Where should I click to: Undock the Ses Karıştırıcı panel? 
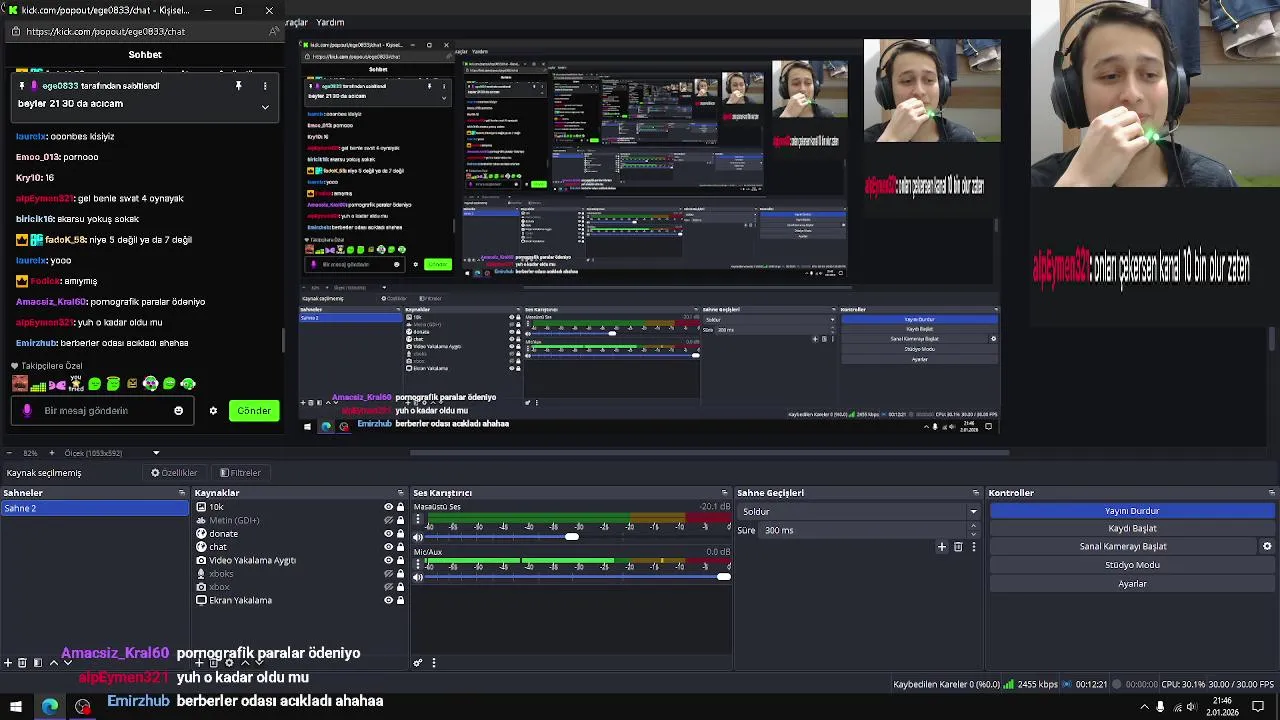coord(726,493)
